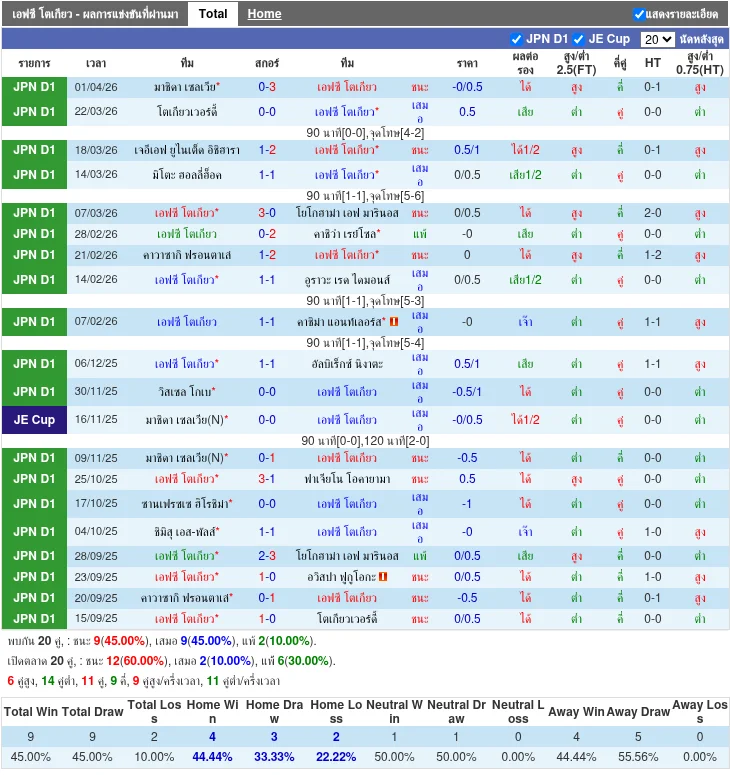The width and height of the screenshot is (730, 775).
Task: Click JPN D1 badge for 15/09/25 match
Action: pos(34,619)
